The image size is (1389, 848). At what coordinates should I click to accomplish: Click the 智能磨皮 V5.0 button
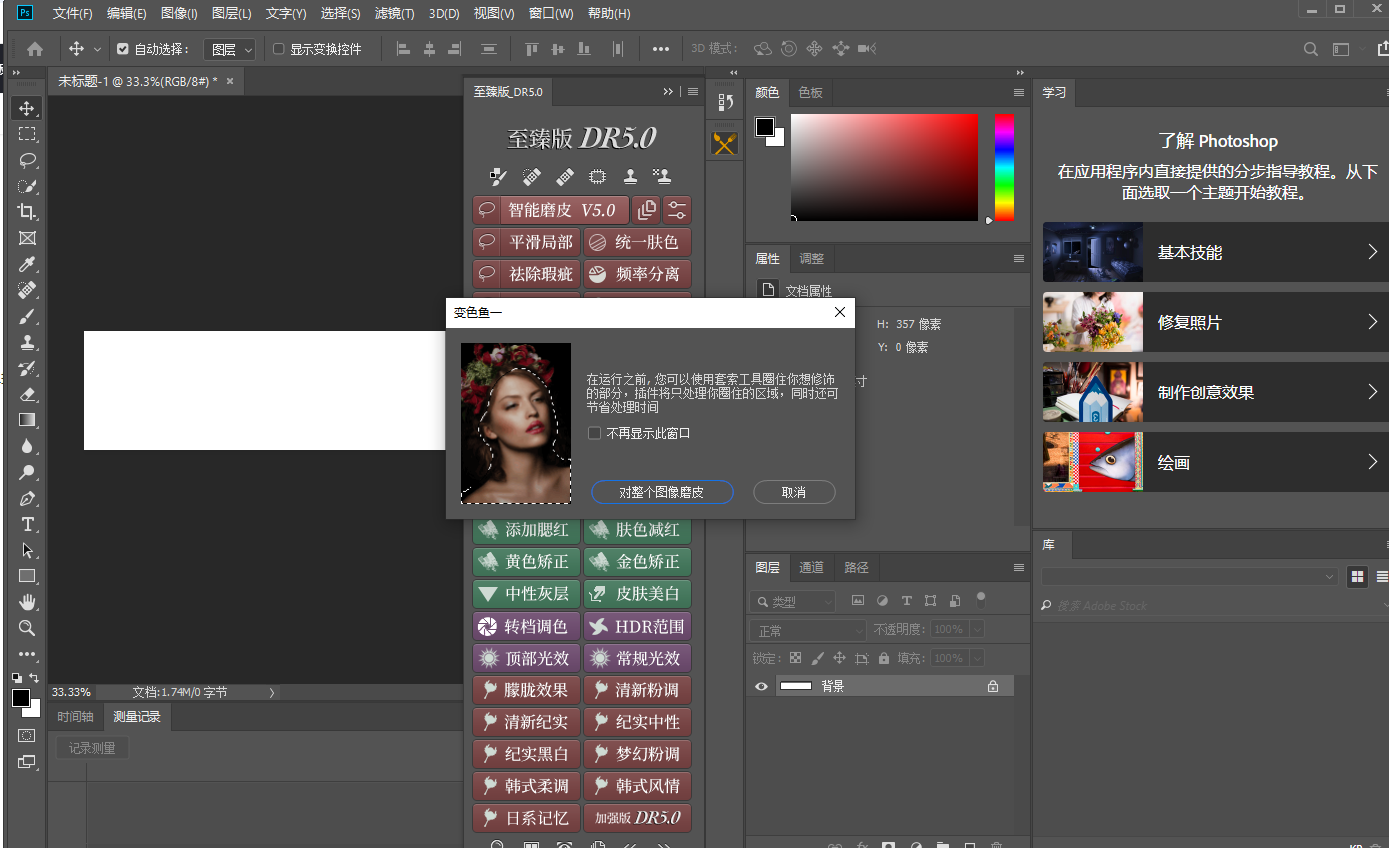(x=551, y=210)
